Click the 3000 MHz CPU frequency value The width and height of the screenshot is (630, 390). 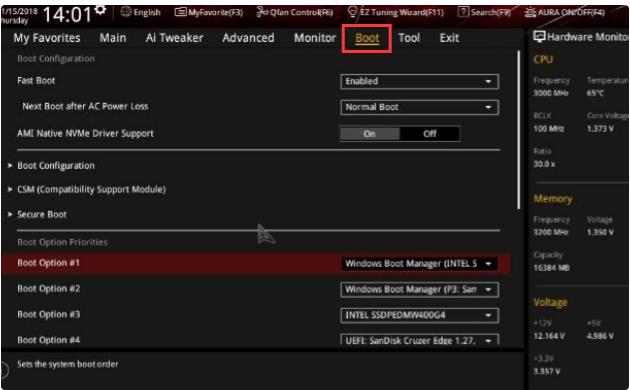(x=550, y=93)
